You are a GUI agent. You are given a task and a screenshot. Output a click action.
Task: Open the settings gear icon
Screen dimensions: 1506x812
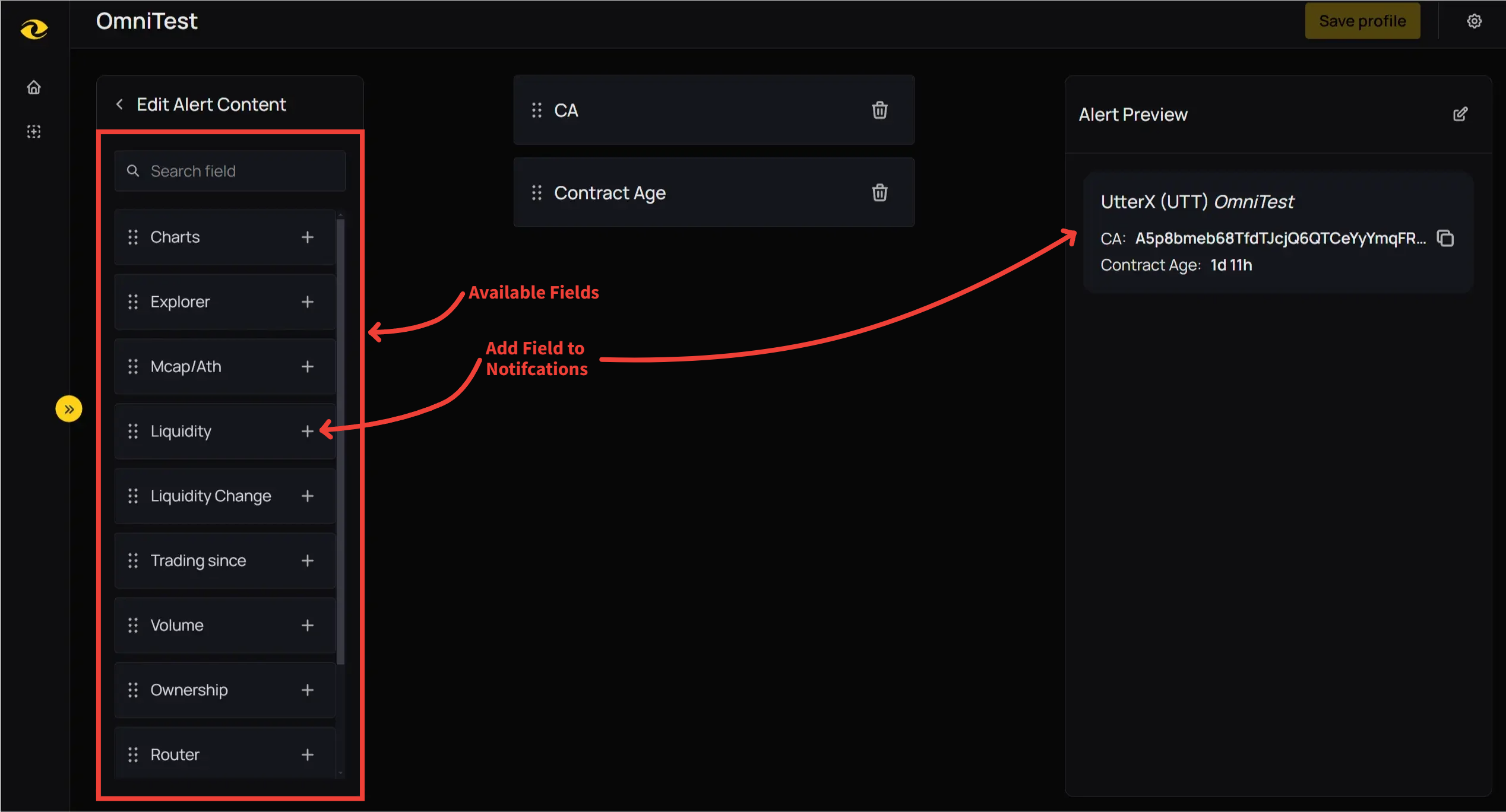1474,21
